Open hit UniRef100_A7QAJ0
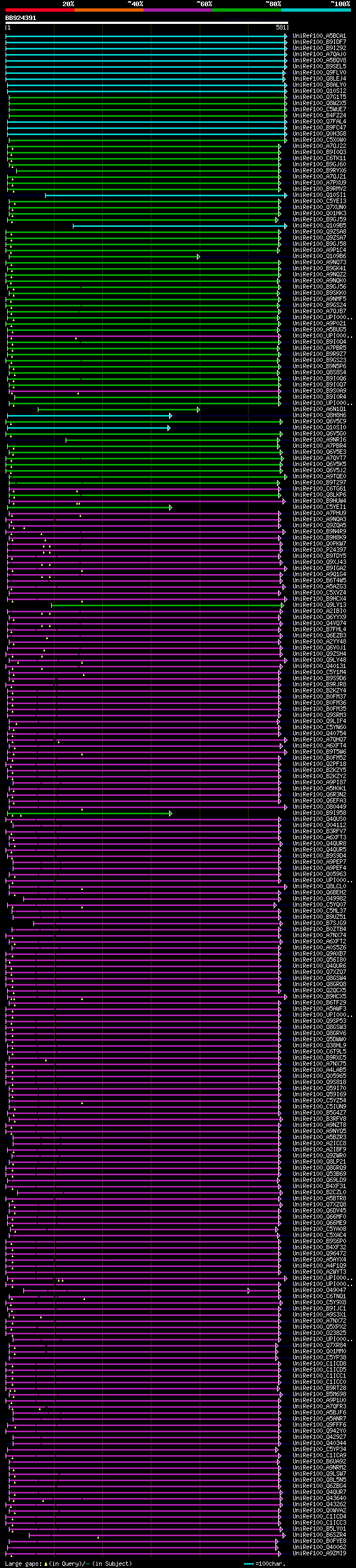 click(319, 54)
